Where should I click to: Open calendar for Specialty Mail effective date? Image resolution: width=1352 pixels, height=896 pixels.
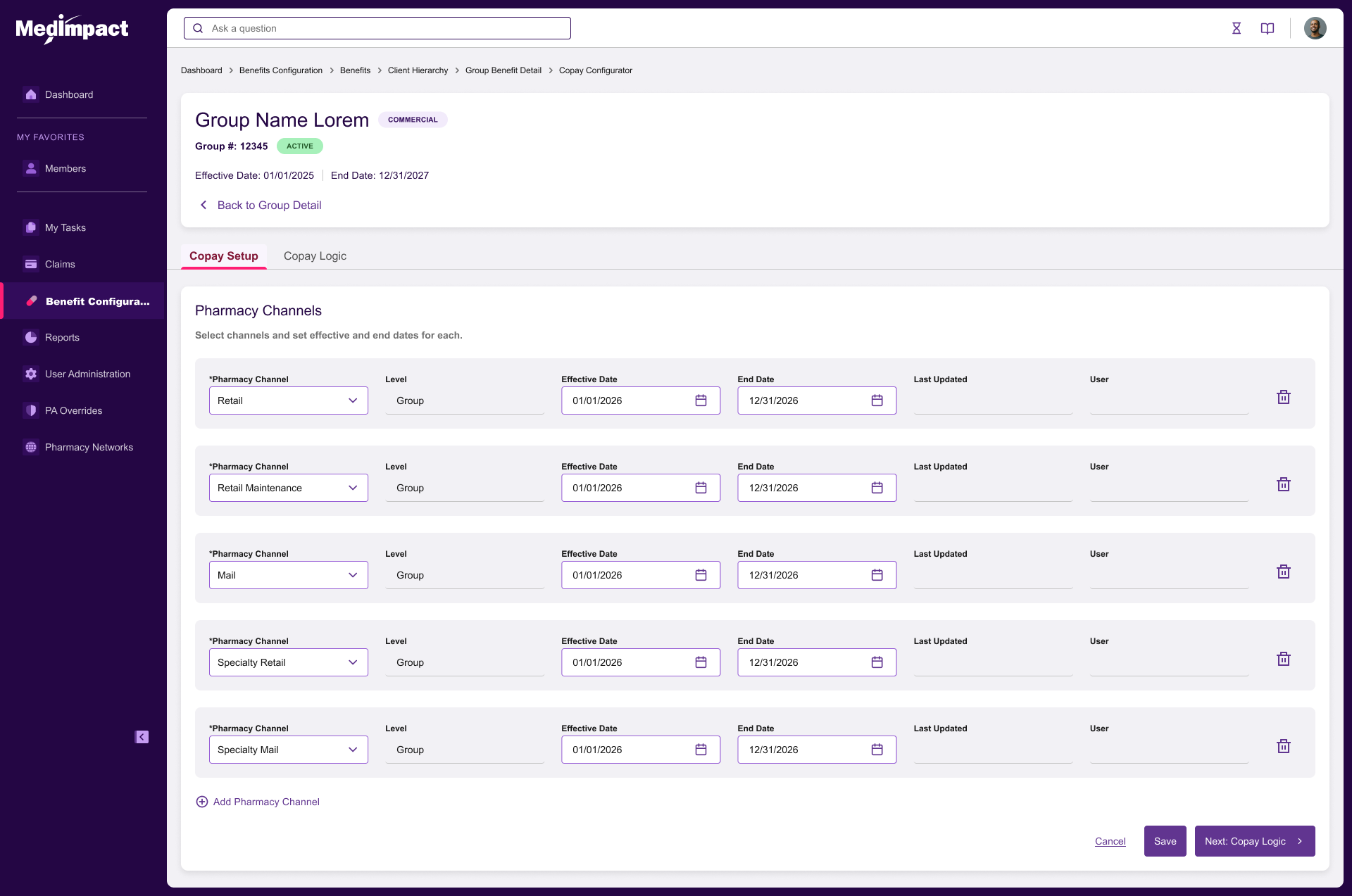(701, 750)
